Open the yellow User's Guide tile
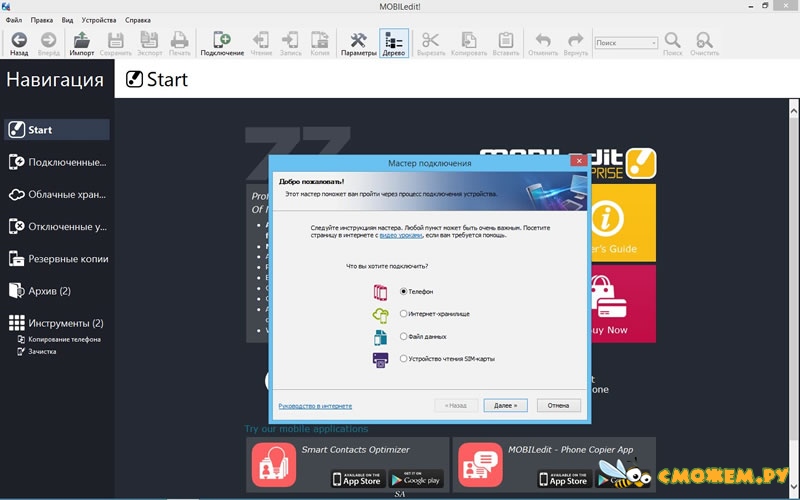 coord(623,222)
